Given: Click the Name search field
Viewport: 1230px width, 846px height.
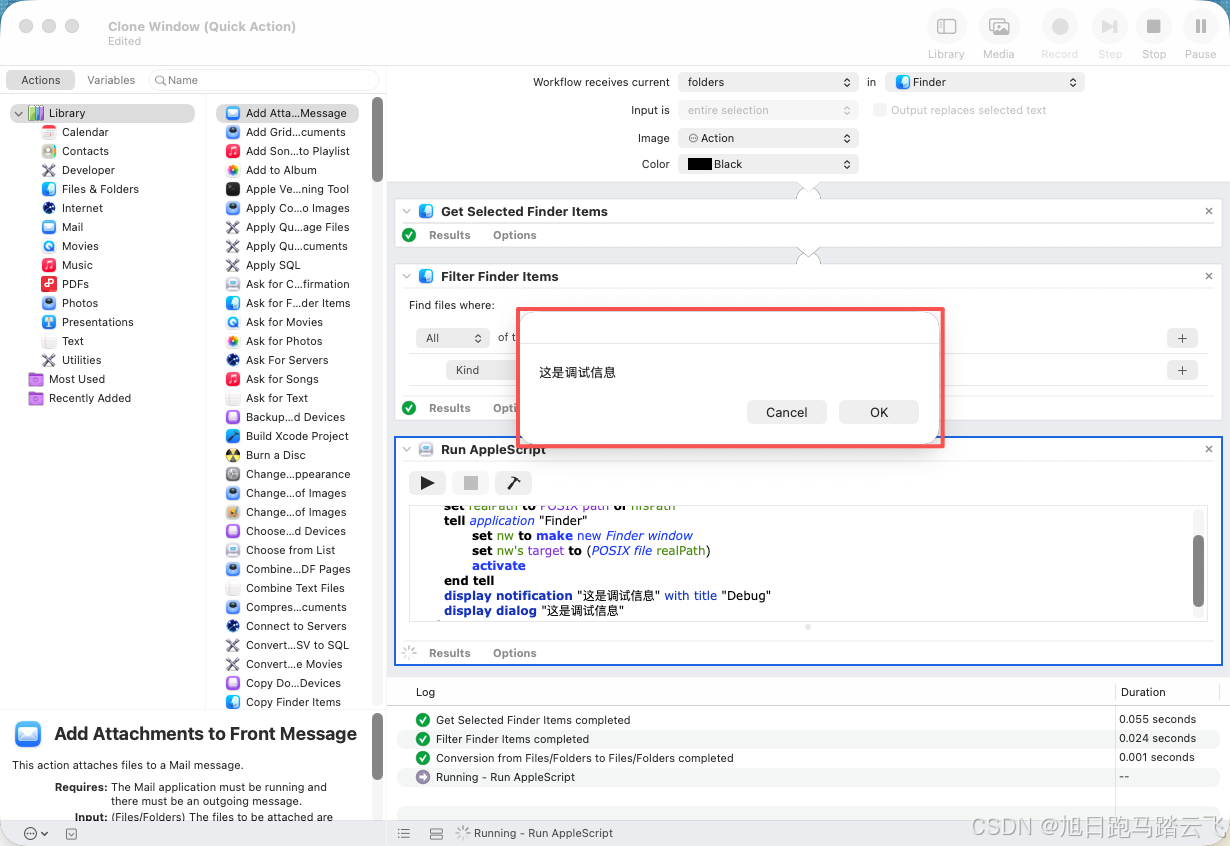Looking at the screenshot, I should (x=264, y=80).
